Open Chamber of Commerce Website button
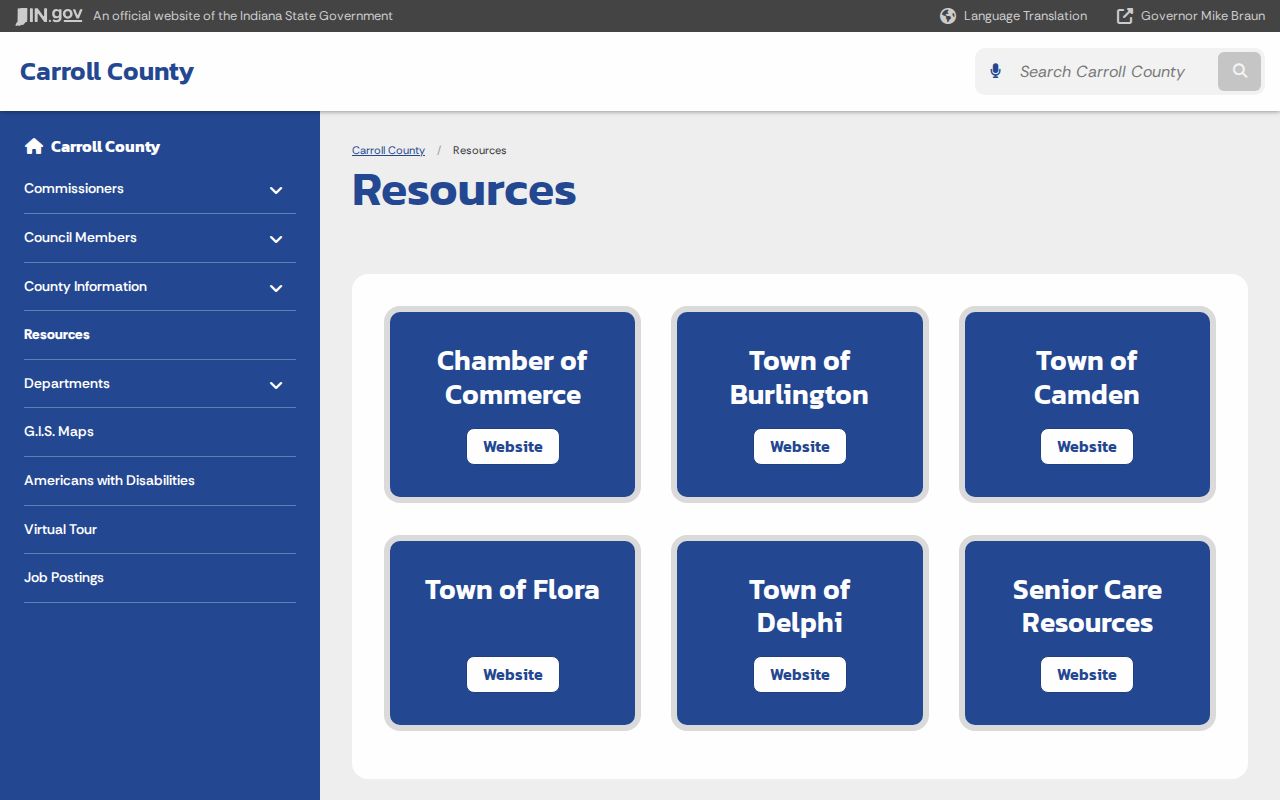This screenshot has width=1280, height=800. [513, 447]
